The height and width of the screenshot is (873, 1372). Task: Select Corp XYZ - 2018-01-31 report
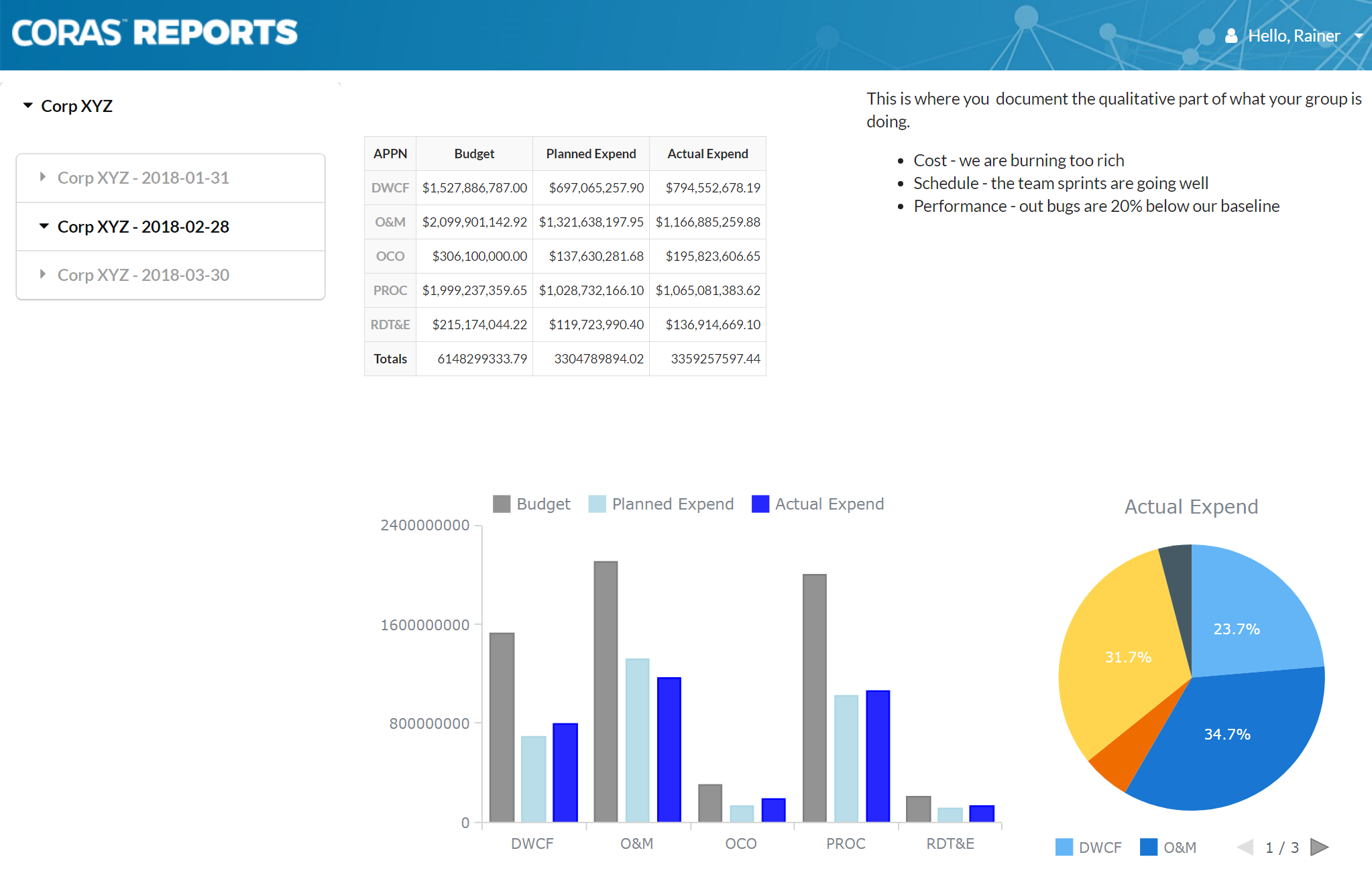click(143, 178)
